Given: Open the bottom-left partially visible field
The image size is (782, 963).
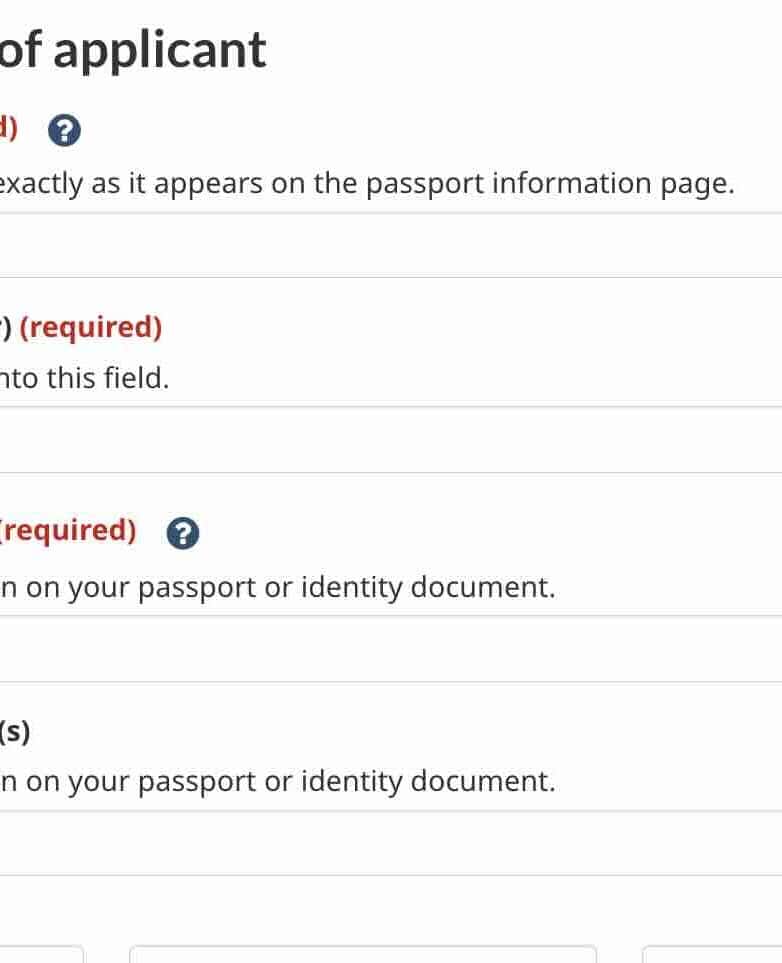Looking at the screenshot, I should [42, 954].
